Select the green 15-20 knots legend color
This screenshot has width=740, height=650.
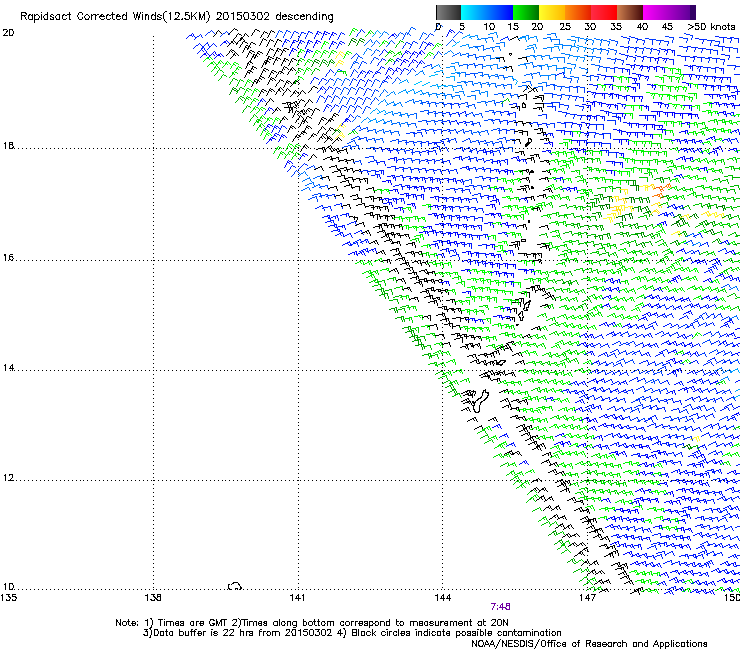(x=526, y=12)
